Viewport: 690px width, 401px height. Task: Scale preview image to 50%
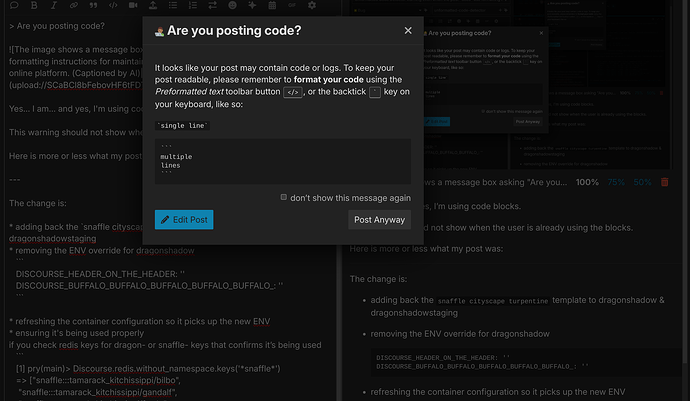[x=642, y=182]
